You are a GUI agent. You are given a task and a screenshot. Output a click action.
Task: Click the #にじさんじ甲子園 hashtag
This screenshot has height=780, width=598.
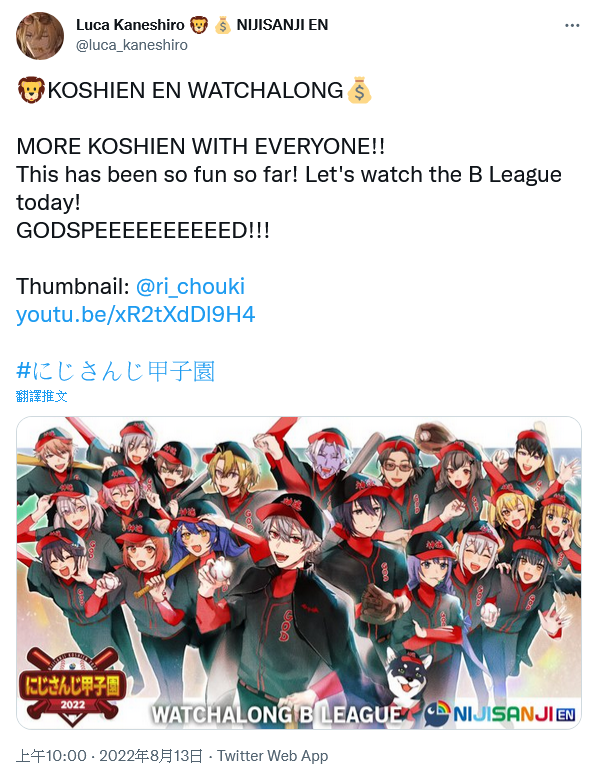tap(115, 371)
